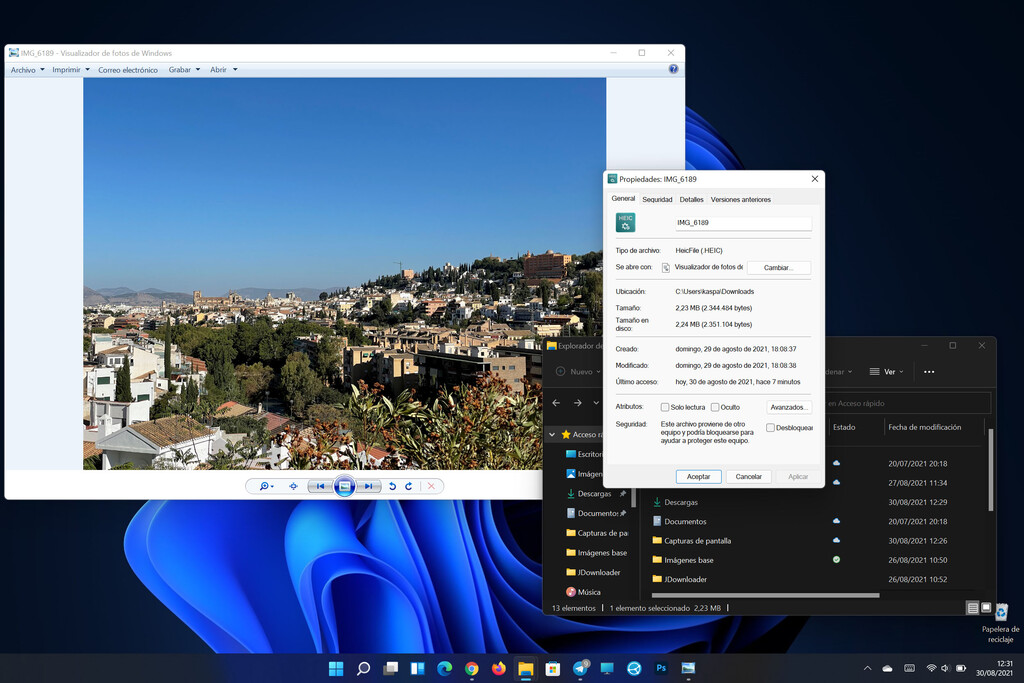Switch to the Seguridad tab

click(x=657, y=200)
